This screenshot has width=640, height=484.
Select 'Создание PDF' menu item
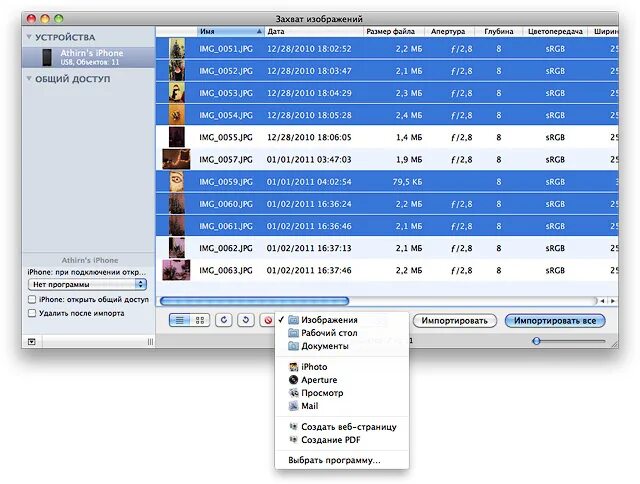[342, 440]
